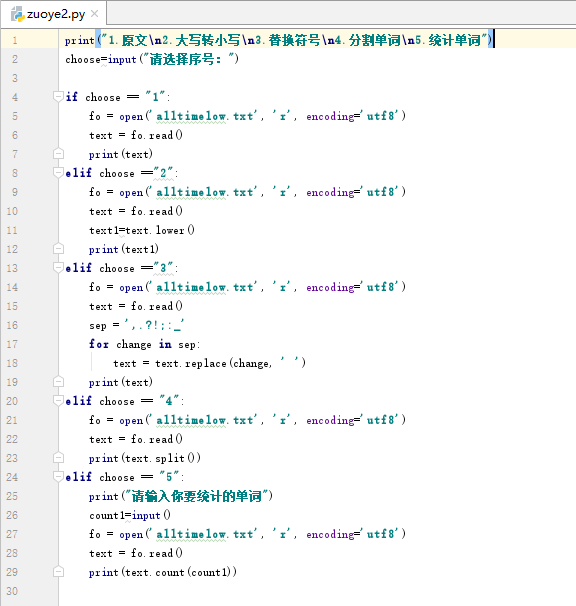Click 'text1=text.lower()' on line 11
The image size is (576, 606).
pos(142,230)
